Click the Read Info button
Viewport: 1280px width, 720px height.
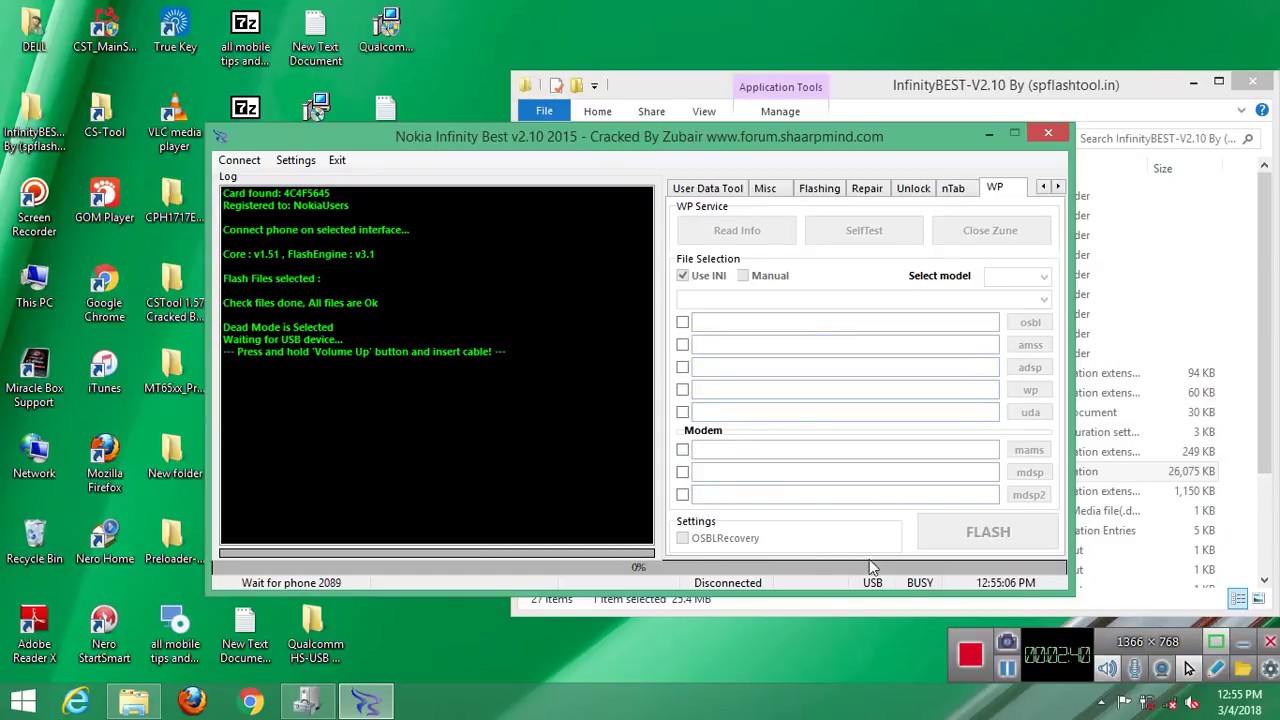[x=737, y=230]
